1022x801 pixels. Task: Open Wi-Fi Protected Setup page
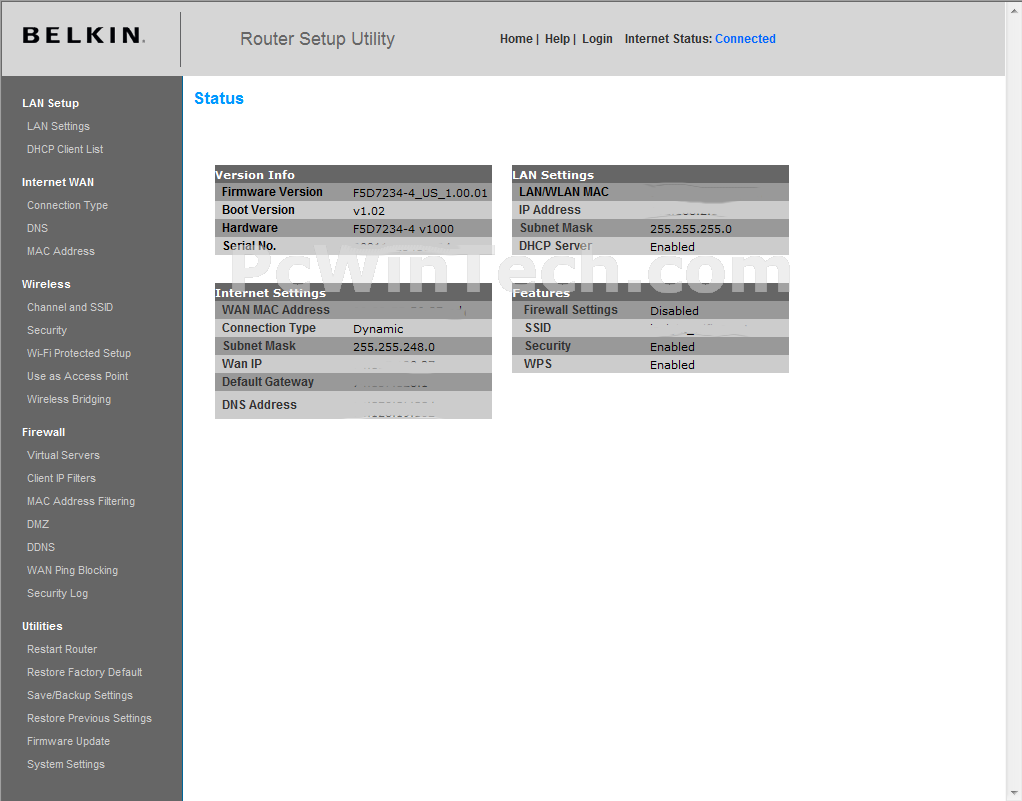click(x=79, y=353)
